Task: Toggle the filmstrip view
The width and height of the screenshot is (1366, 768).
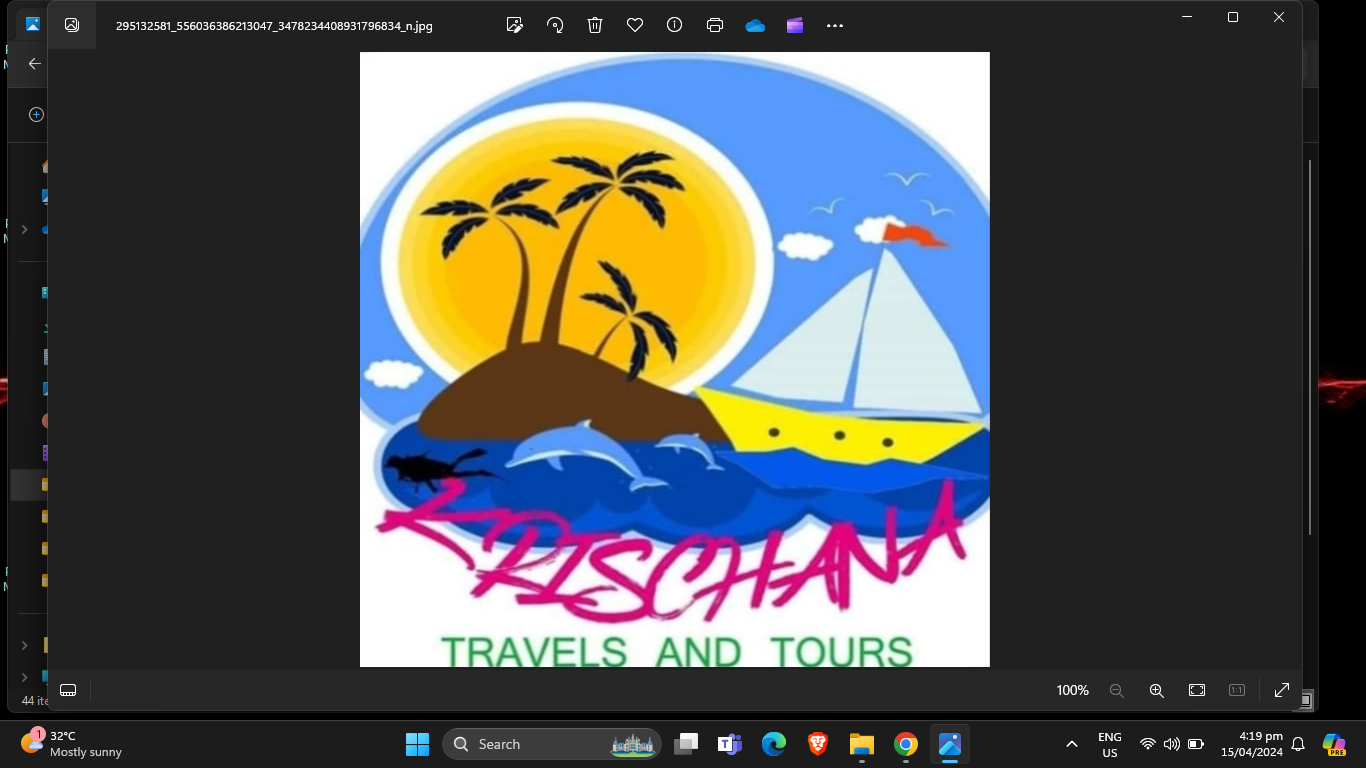Action: coord(68,690)
